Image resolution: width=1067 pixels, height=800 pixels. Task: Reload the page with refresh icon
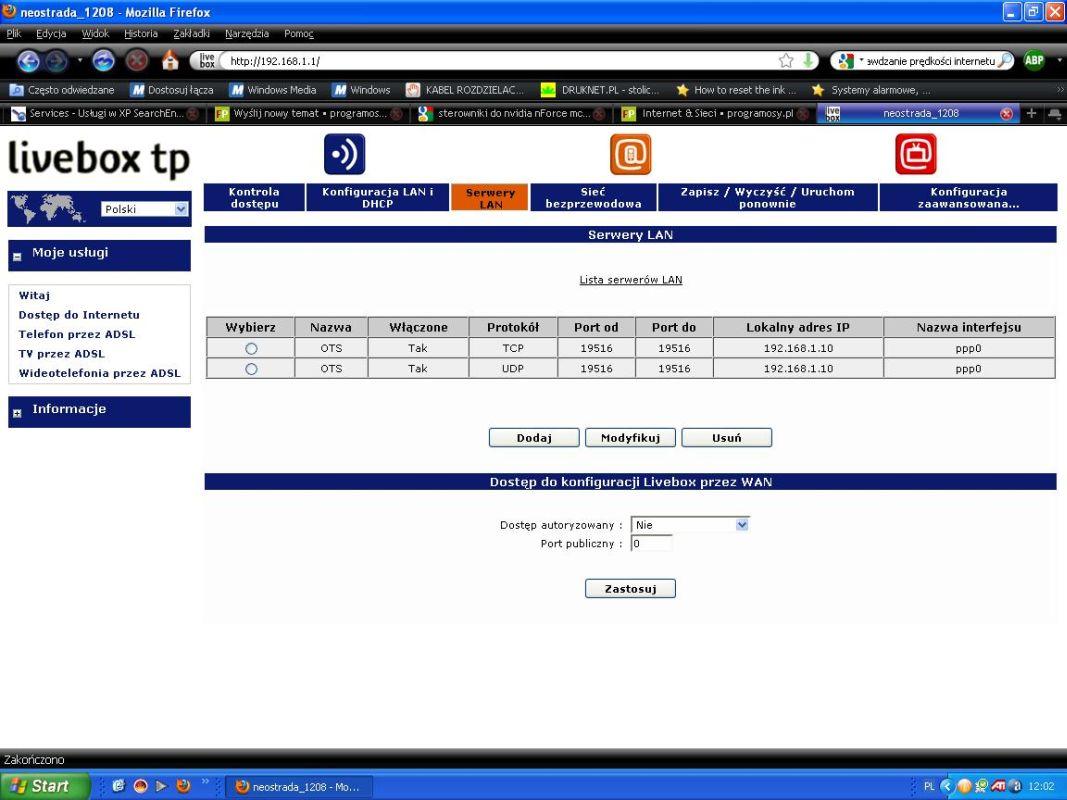pyautogui.click(x=103, y=61)
